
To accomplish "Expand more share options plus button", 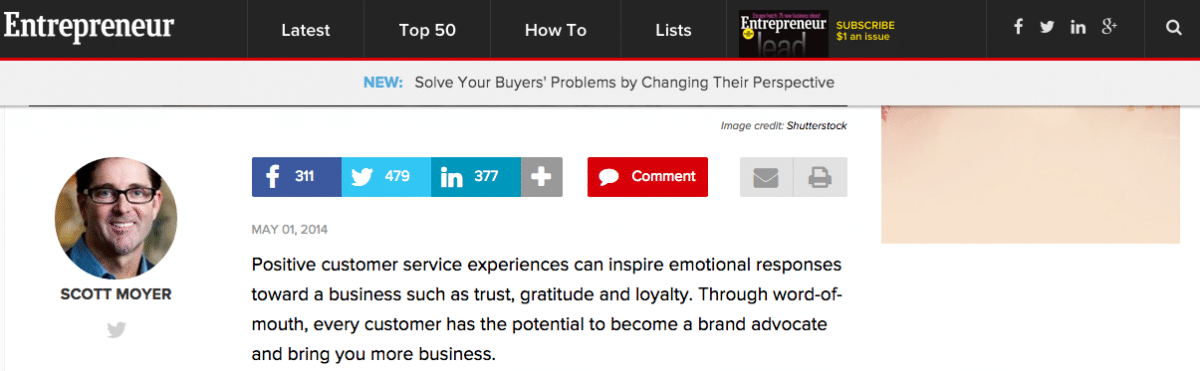I will [542, 177].
